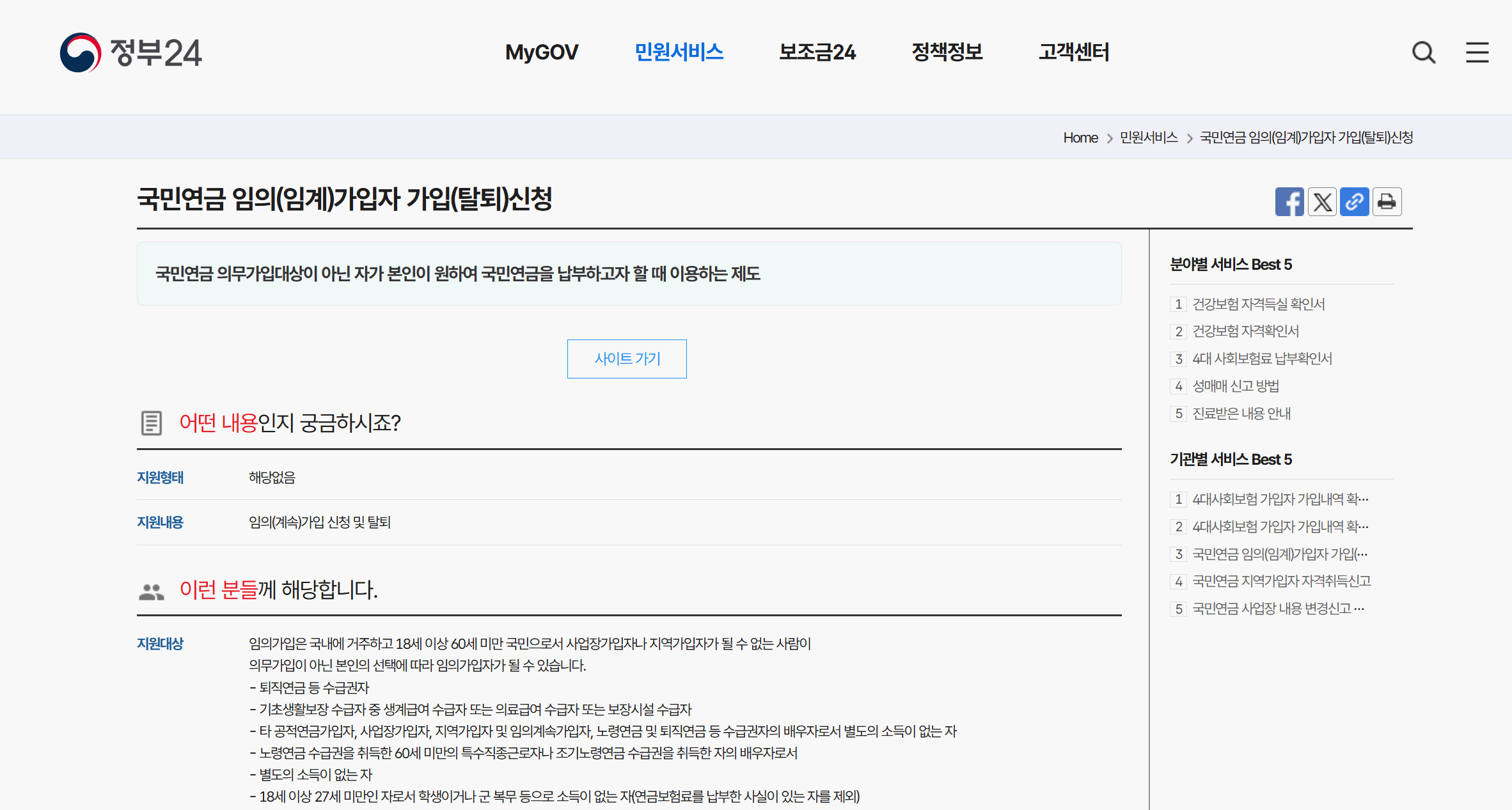This screenshot has width=1512, height=810.
Task: Select the 민원서비스 menu
Action: [x=679, y=52]
